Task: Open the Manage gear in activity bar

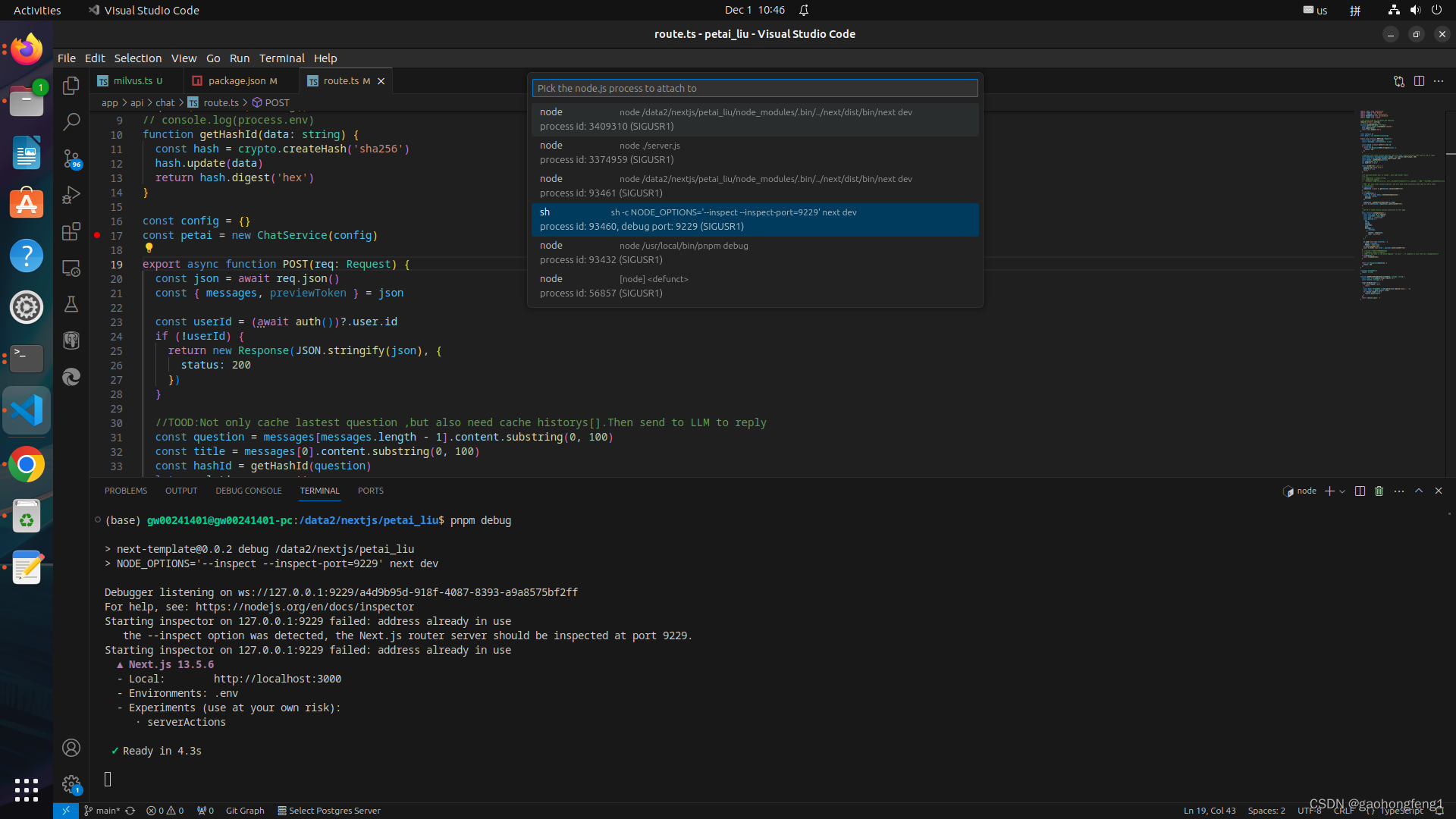Action: [x=71, y=784]
